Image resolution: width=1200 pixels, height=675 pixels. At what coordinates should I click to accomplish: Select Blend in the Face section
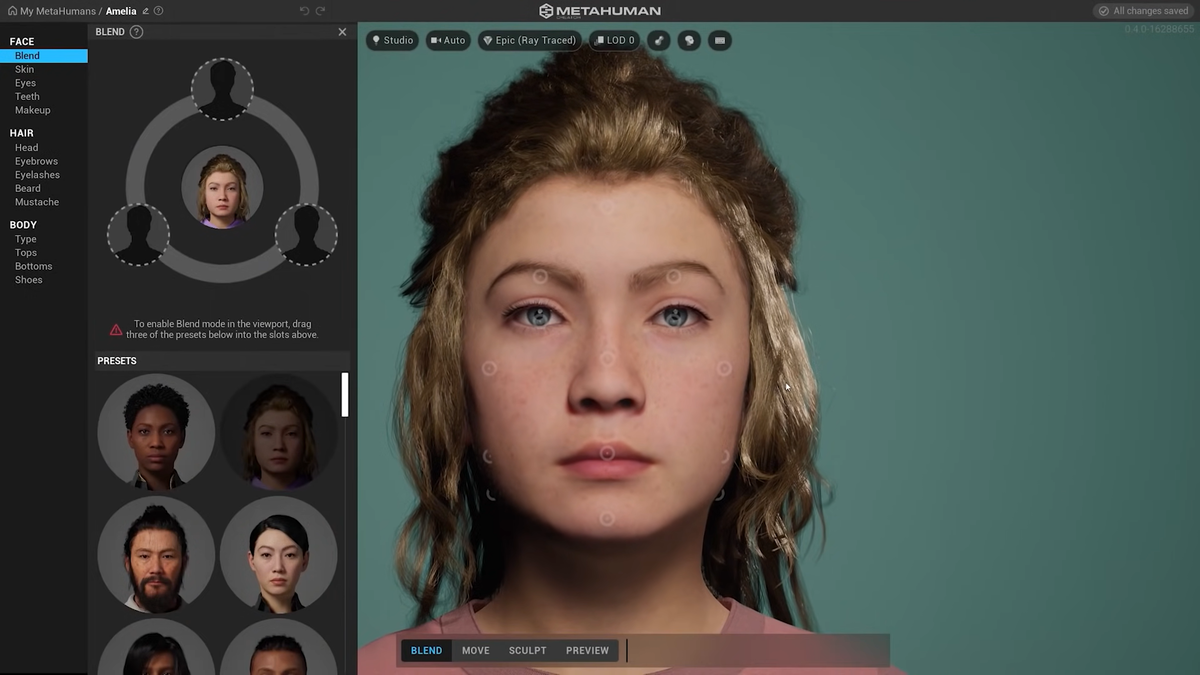pyautogui.click(x=44, y=56)
